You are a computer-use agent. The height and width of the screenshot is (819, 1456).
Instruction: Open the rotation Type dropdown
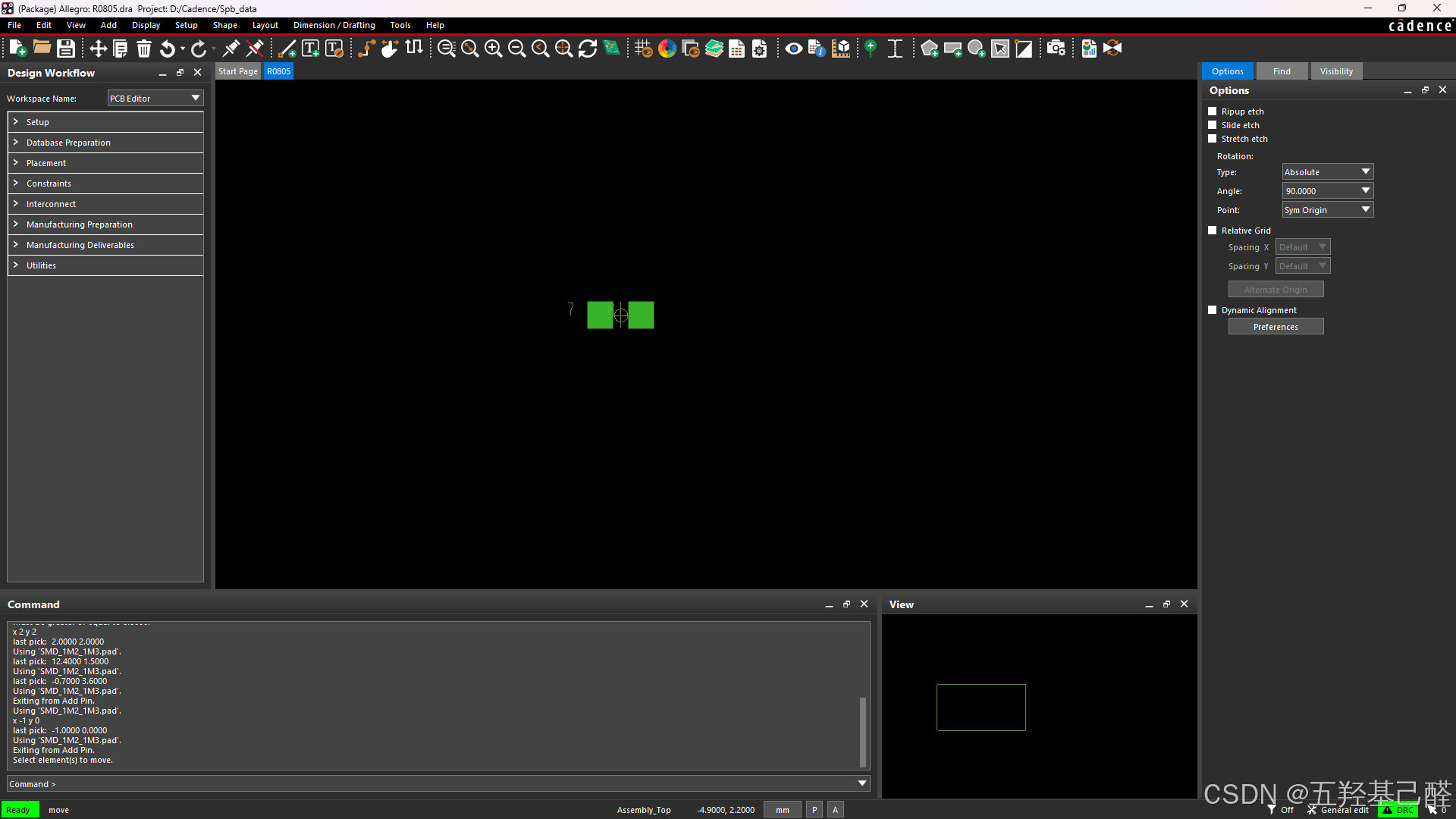(1327, 172)
